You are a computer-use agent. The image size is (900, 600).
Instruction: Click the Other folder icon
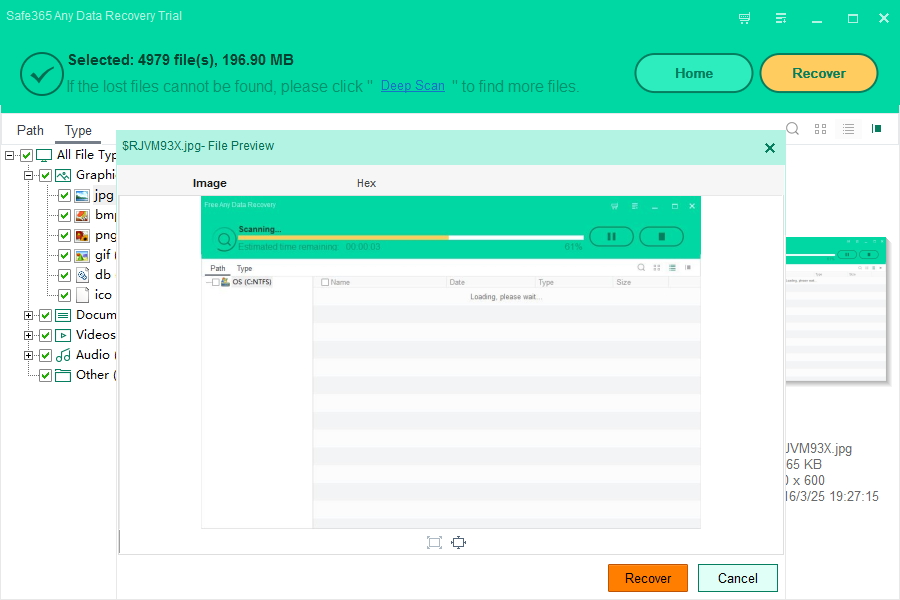[x=63, y=376]
